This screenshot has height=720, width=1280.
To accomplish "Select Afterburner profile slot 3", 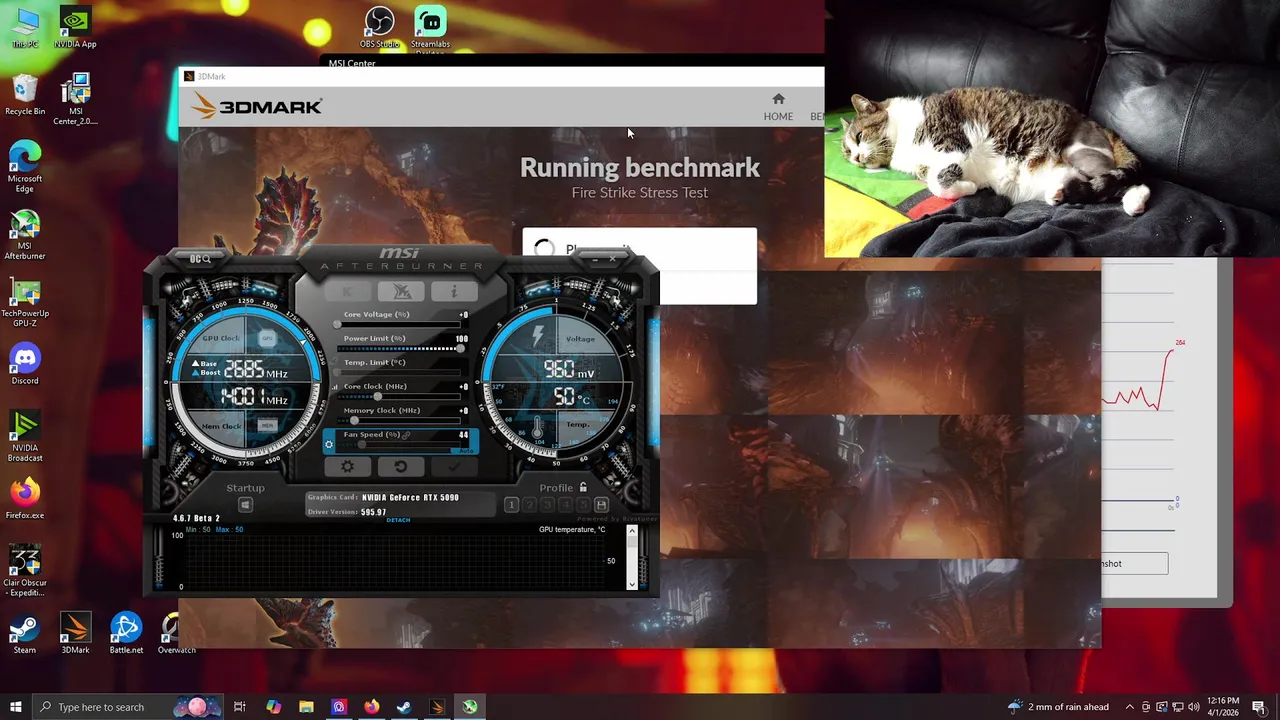I will [x=547, y=505].
